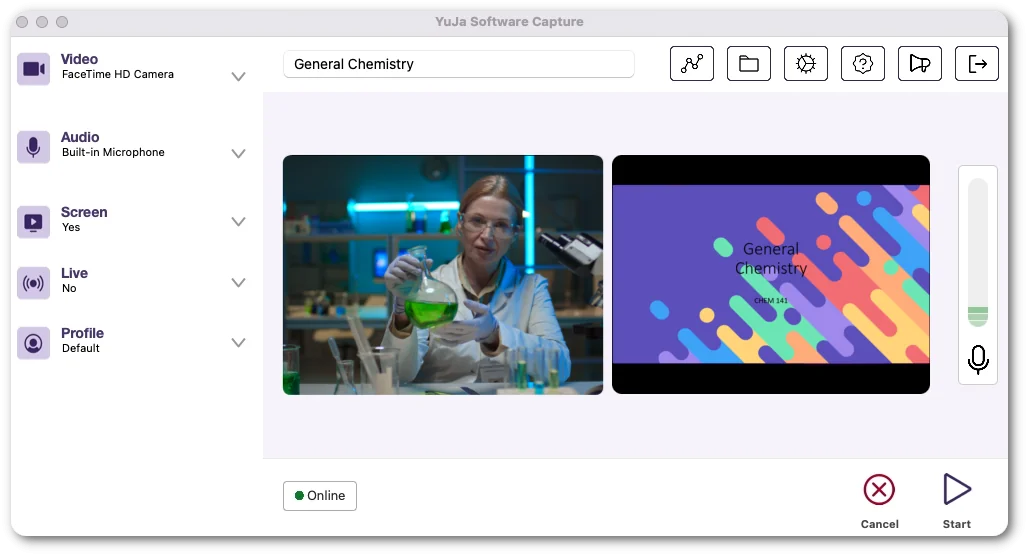Click the Profile Default text

click(x=81, y=349)
